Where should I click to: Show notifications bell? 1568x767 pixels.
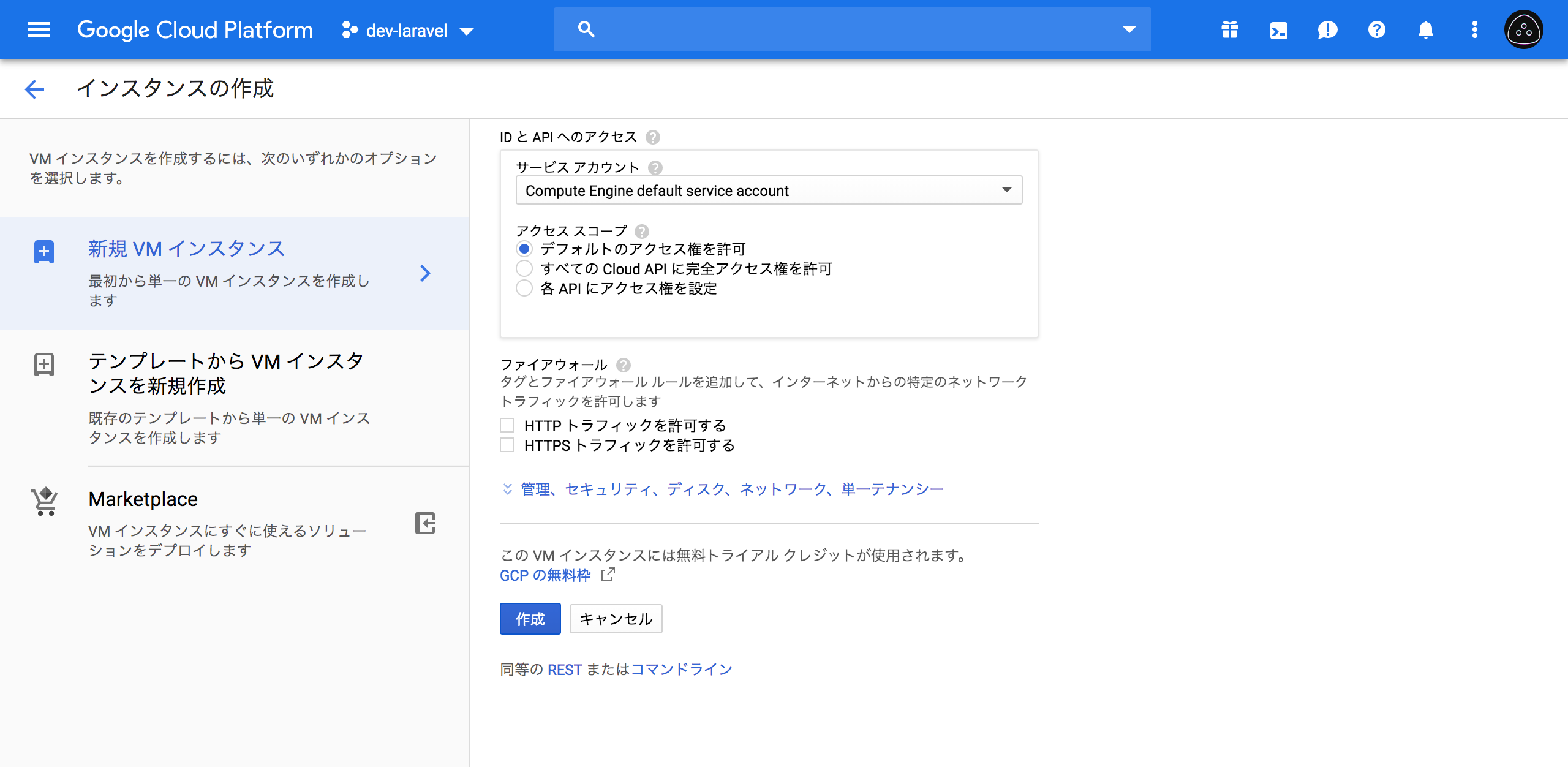coord(1425,29)
